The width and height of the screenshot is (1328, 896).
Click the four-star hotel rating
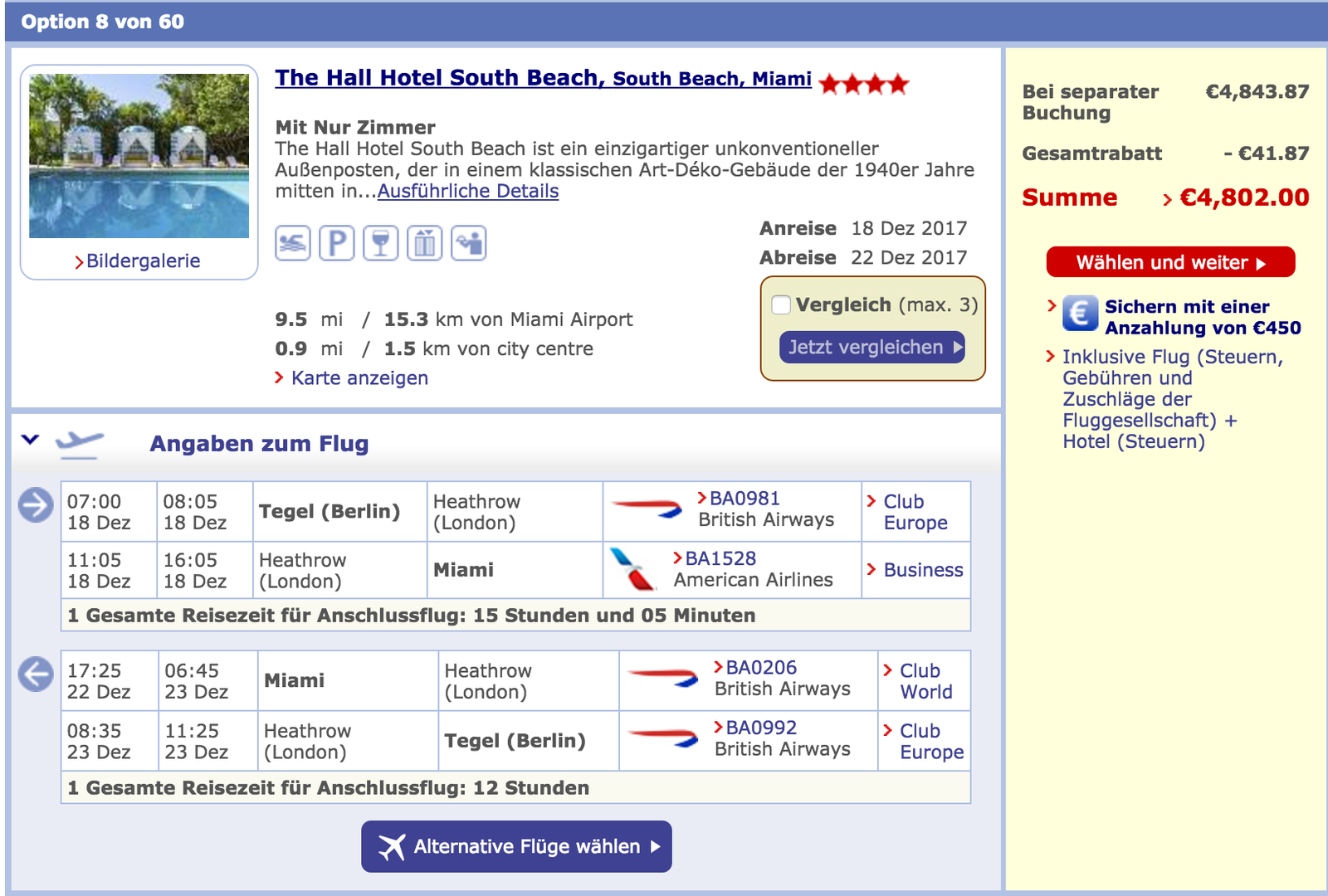864,84
